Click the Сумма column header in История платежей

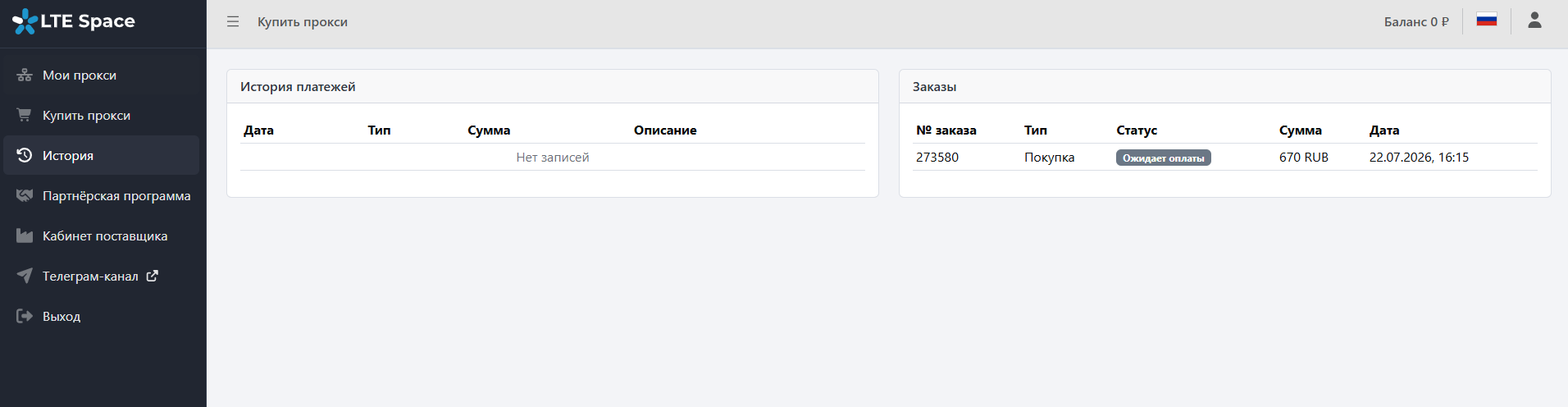click(x=489, y=130)
